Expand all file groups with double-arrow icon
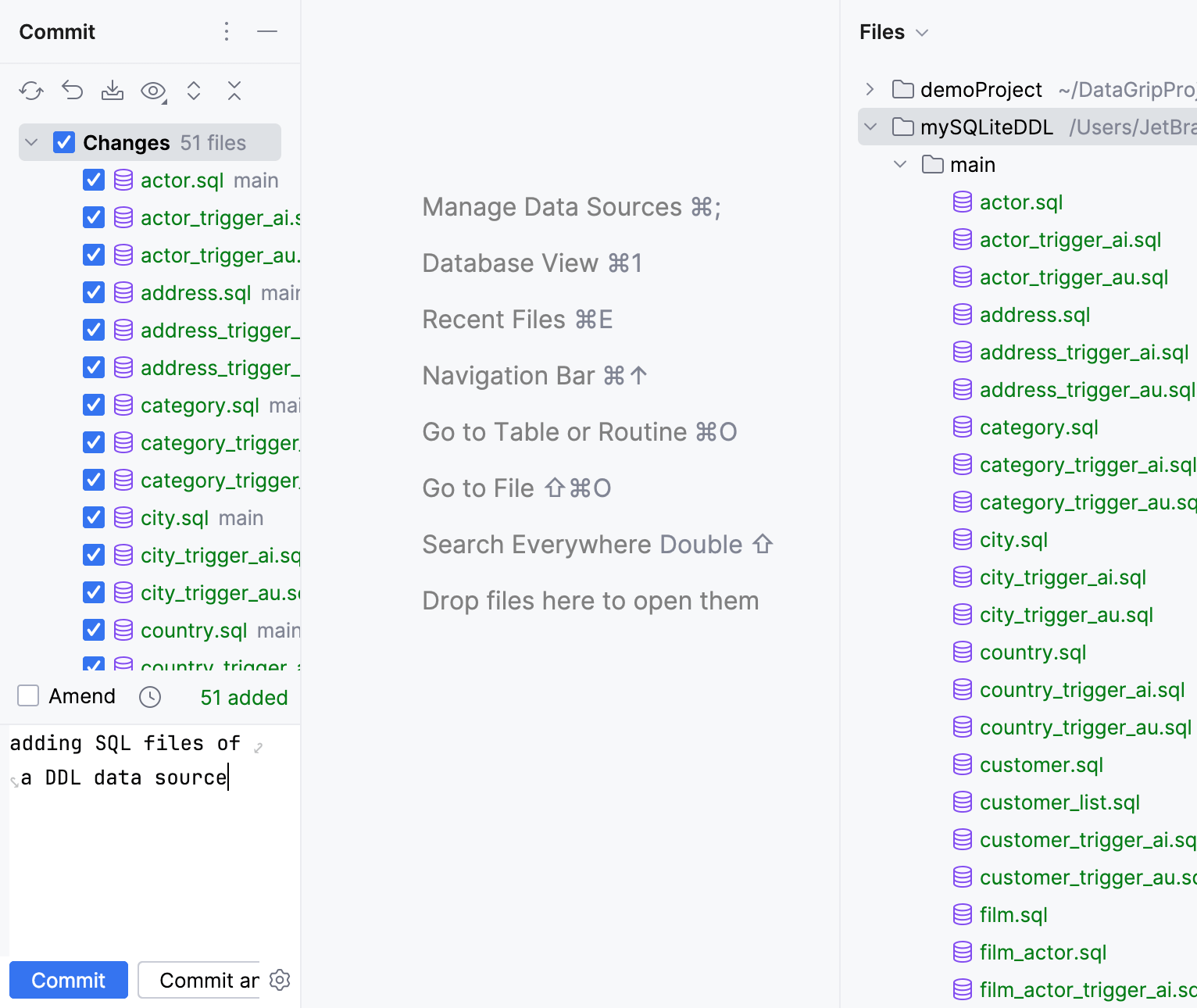The height and width of the screenshot is (1008, 1197). (x=194, y=91)
